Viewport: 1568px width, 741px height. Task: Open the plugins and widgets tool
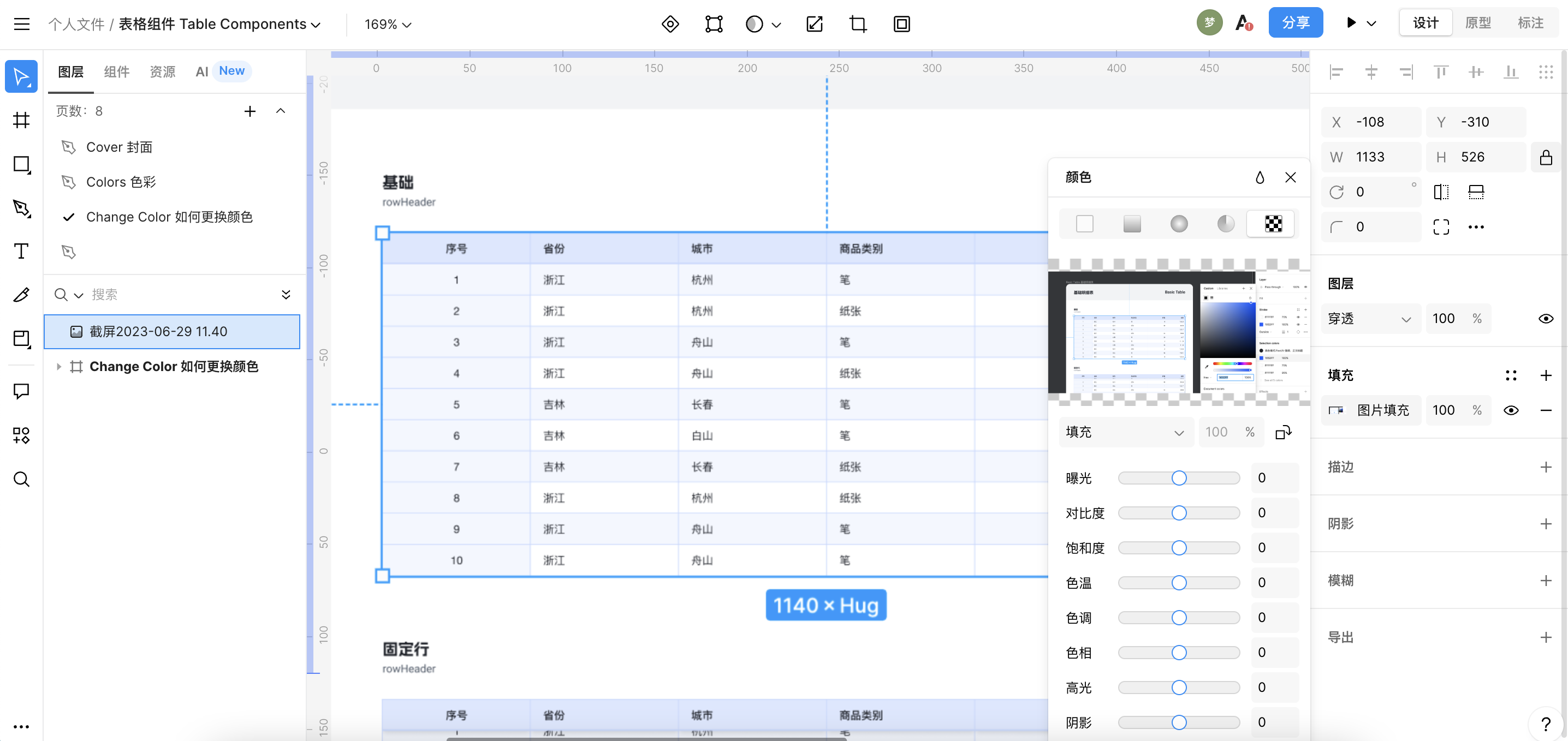[x=21, y=435]
